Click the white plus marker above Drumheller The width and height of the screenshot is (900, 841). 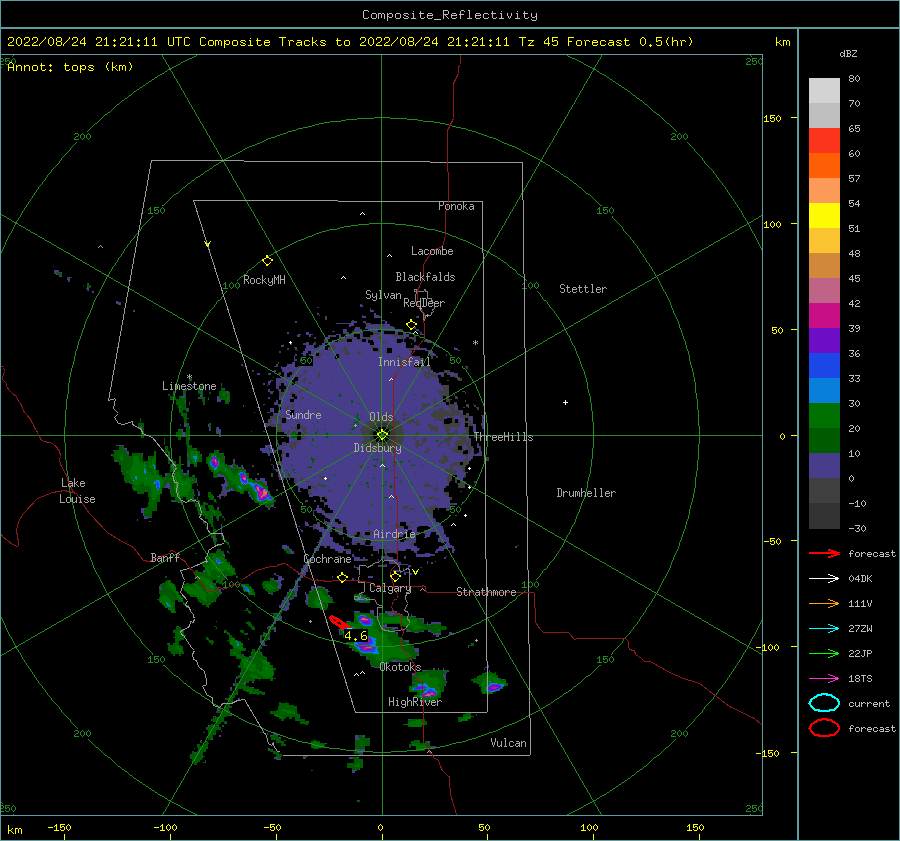[x=565, y=402]
